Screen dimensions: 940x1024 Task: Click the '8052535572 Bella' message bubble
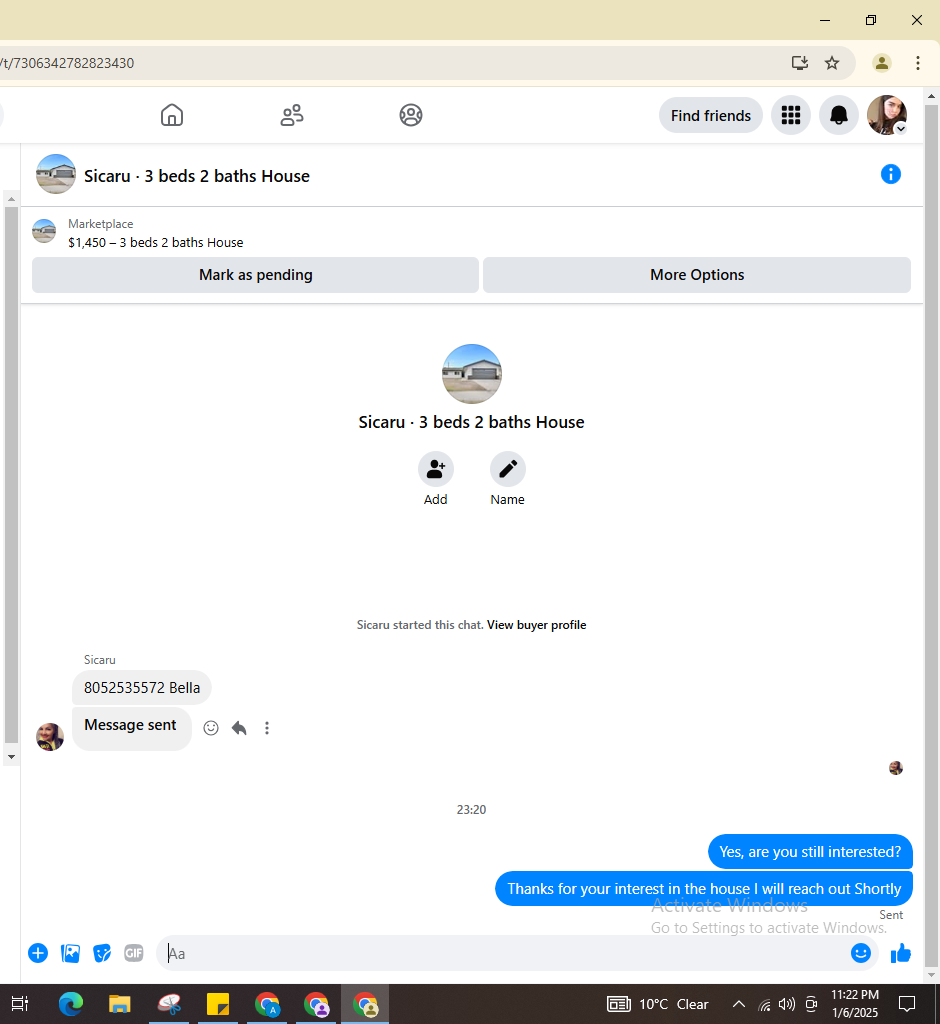(142, 688)
